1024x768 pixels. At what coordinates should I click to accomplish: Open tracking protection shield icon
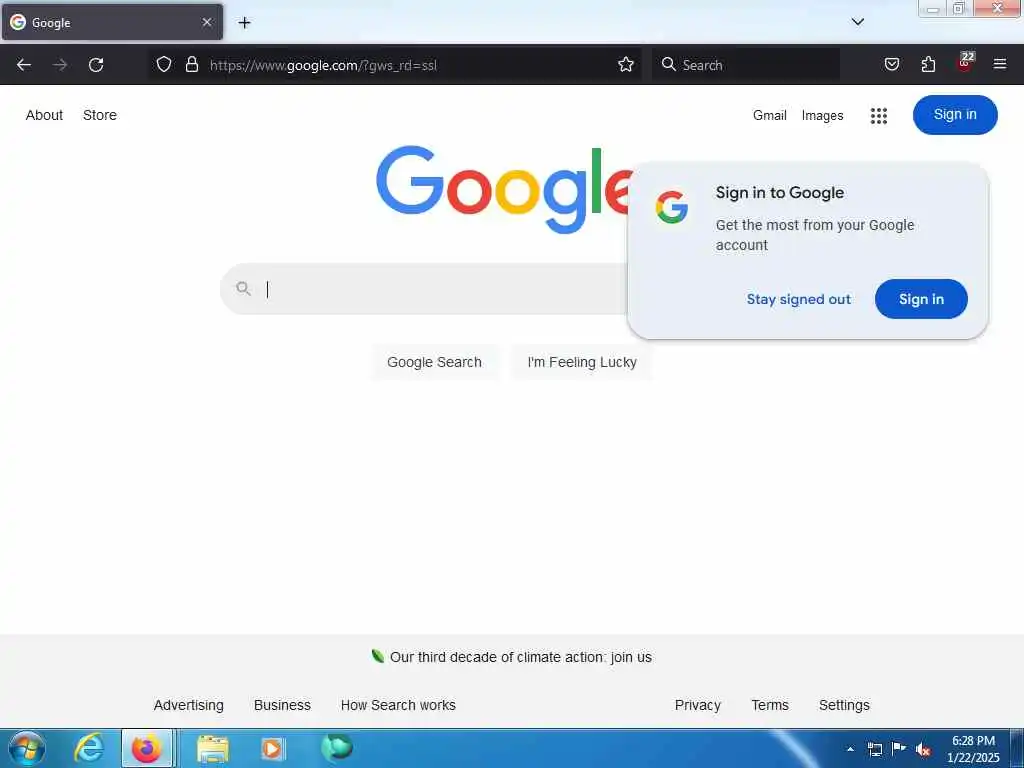click(164, 64)
